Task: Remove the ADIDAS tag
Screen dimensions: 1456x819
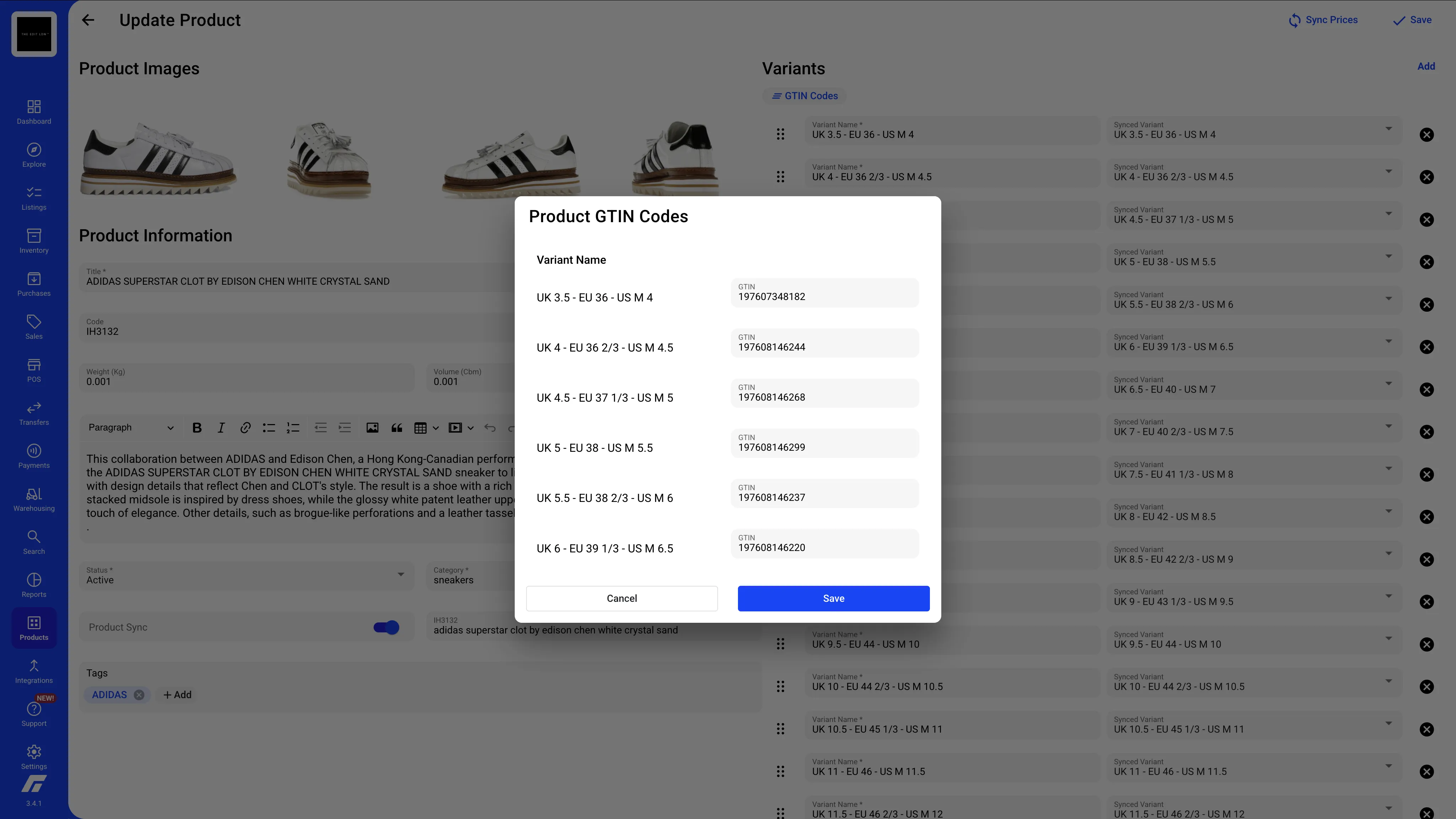Action: (140, 695)
